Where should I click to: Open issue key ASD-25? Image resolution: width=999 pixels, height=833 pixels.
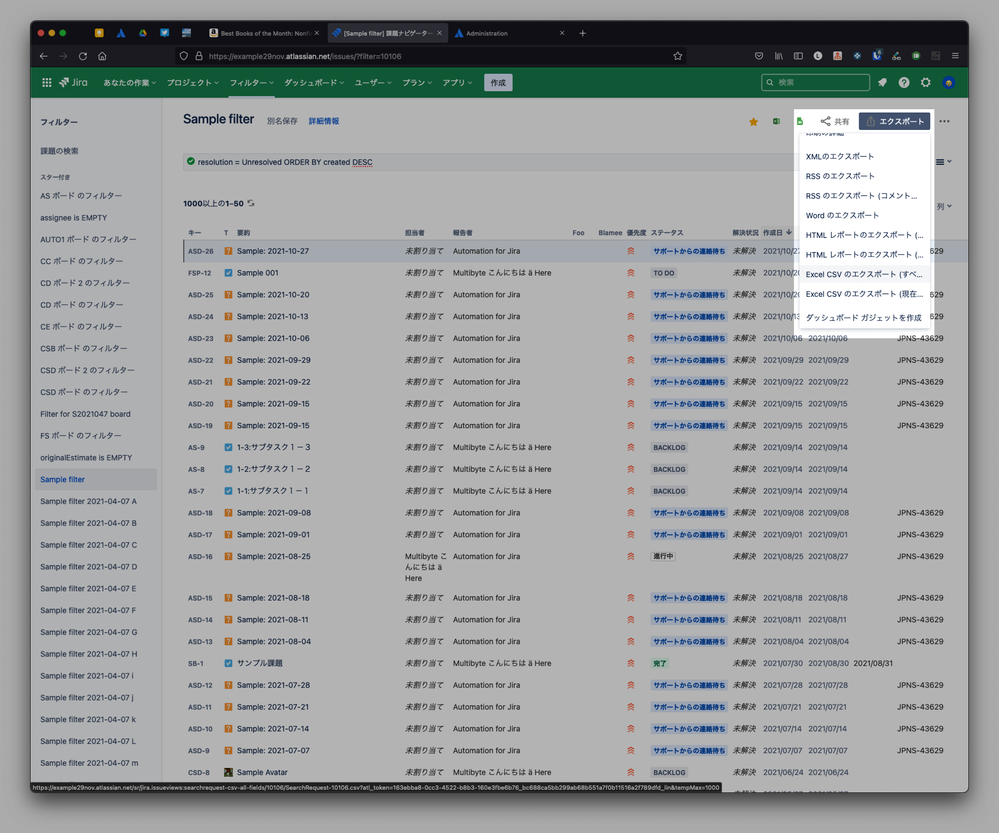click(x=201, y=295)
